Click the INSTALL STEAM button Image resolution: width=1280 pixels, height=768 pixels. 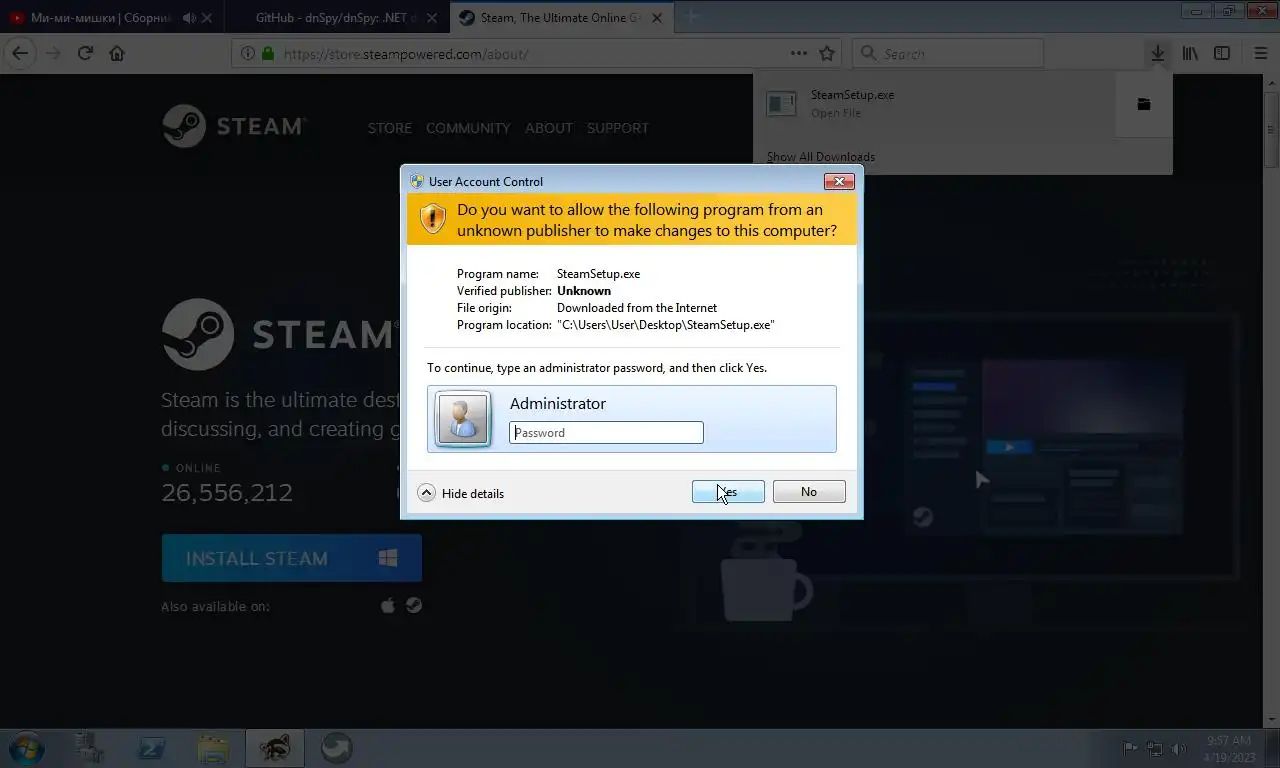[292, 558]
